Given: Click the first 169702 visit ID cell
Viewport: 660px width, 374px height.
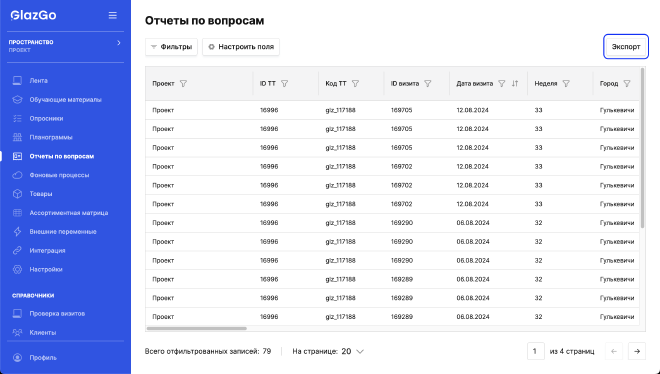Looking at the screenshot, I should [402, 167].
